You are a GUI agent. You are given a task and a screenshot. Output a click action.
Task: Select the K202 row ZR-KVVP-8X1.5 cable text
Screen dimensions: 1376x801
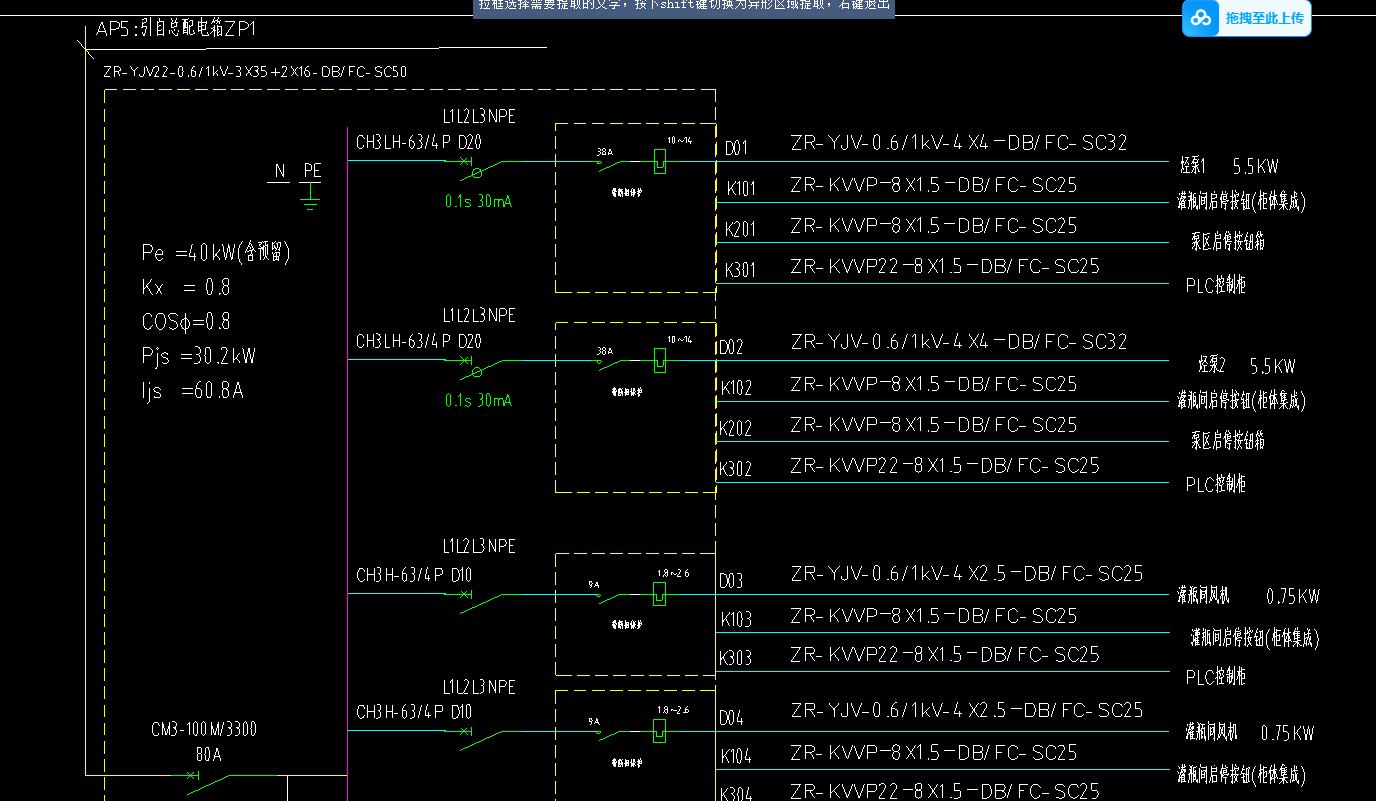[x=934, y=425]
